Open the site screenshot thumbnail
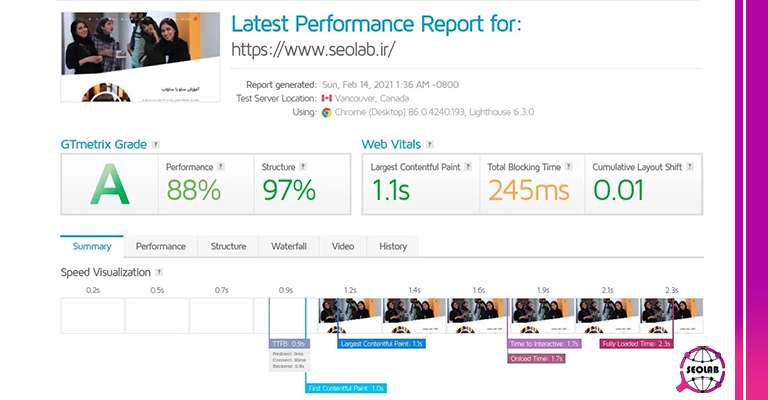This screenshot has height=400, width=768. click(x=141, y=57)
